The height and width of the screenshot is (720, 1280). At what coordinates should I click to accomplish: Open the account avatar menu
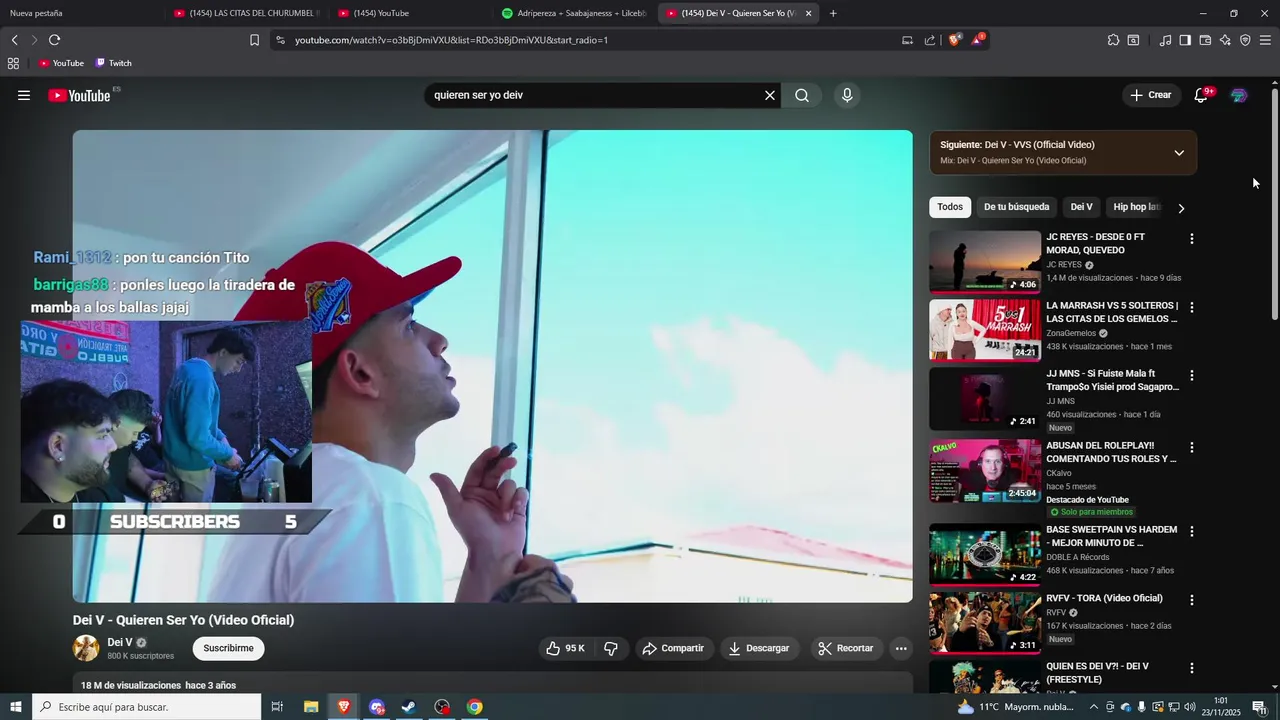tap(1239, 95)
